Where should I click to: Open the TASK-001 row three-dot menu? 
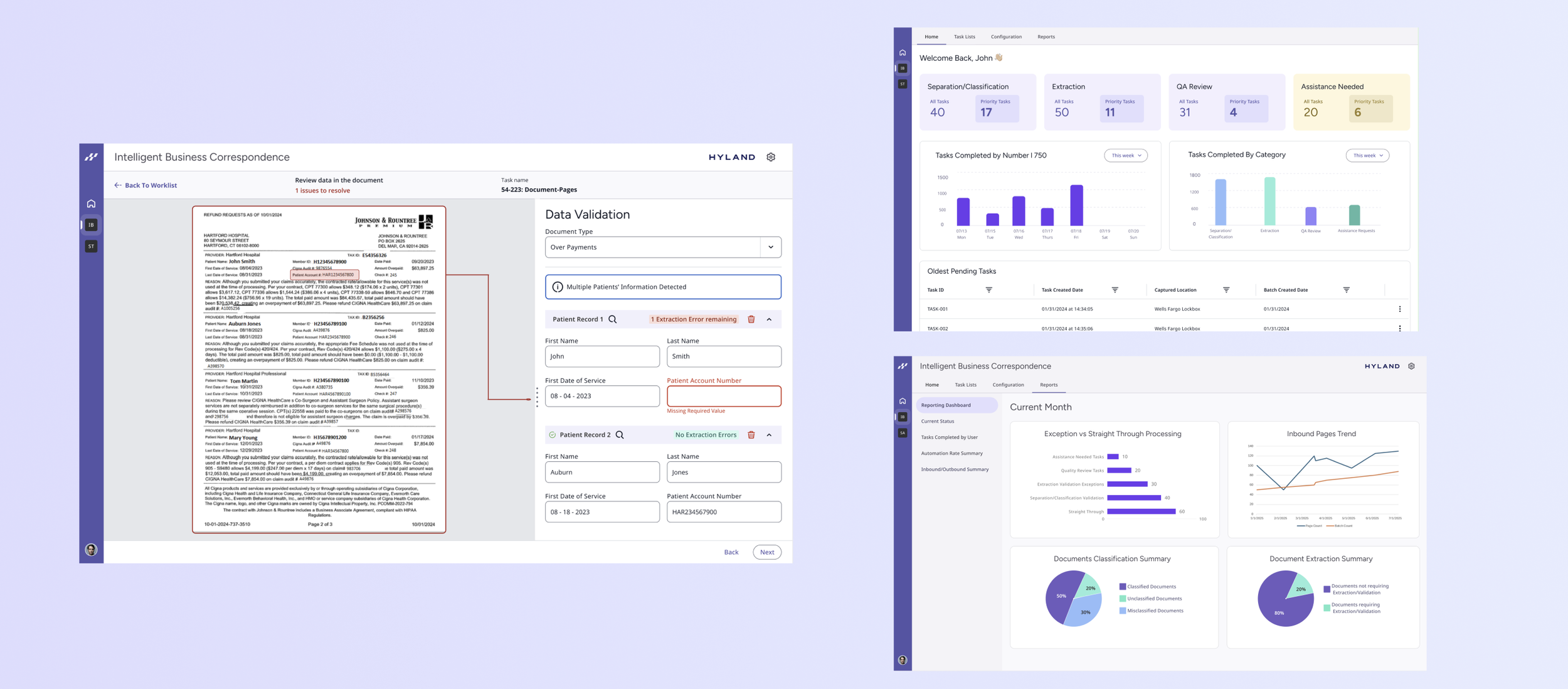tap(1399, 309)
